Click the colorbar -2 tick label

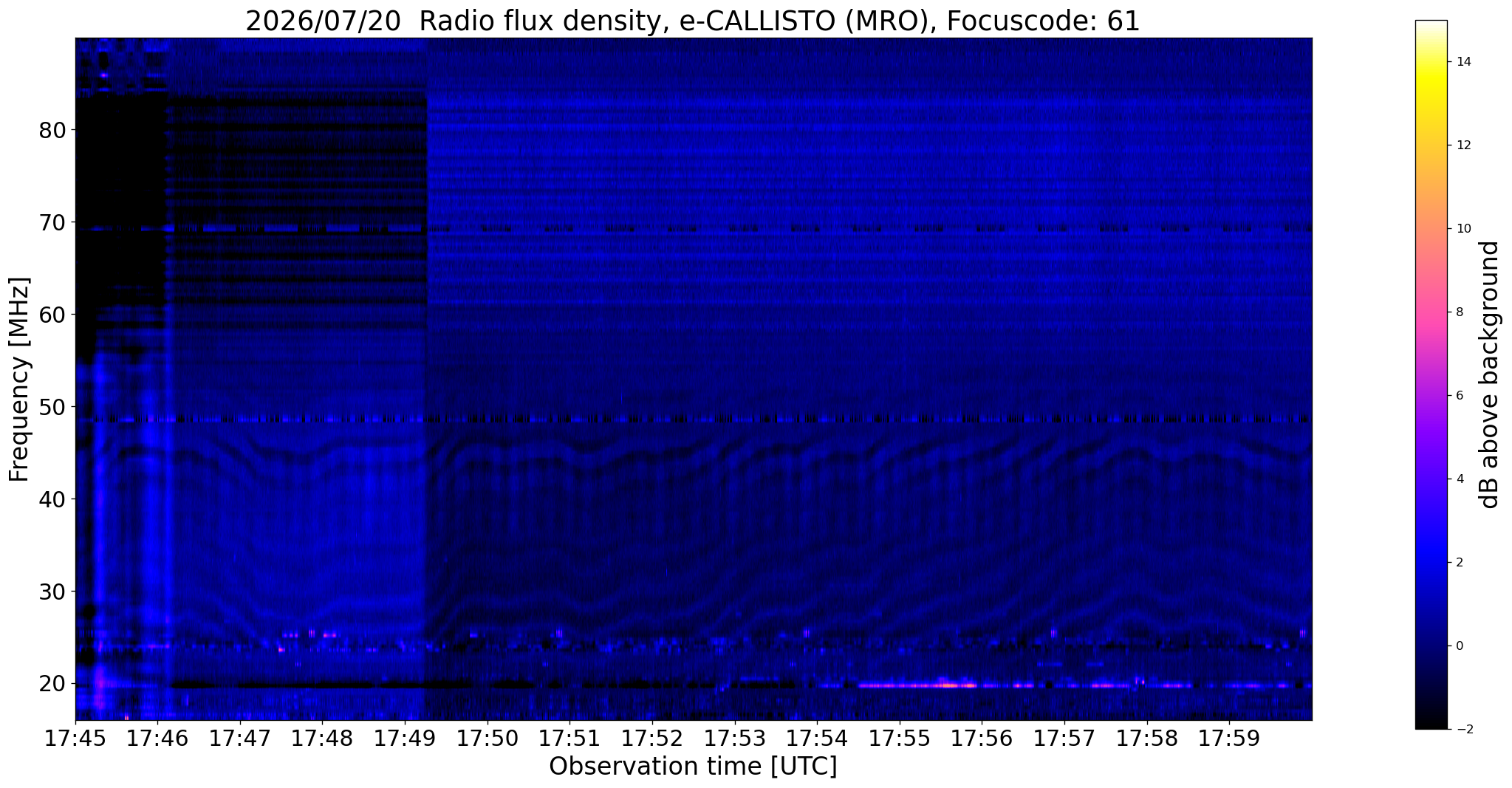click(x=1462, y=729)
